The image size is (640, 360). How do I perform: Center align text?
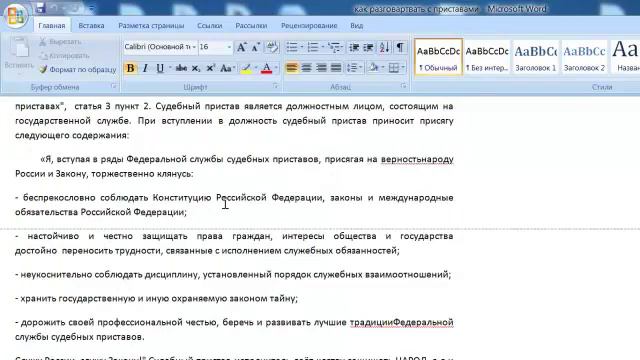pos(307,68)
